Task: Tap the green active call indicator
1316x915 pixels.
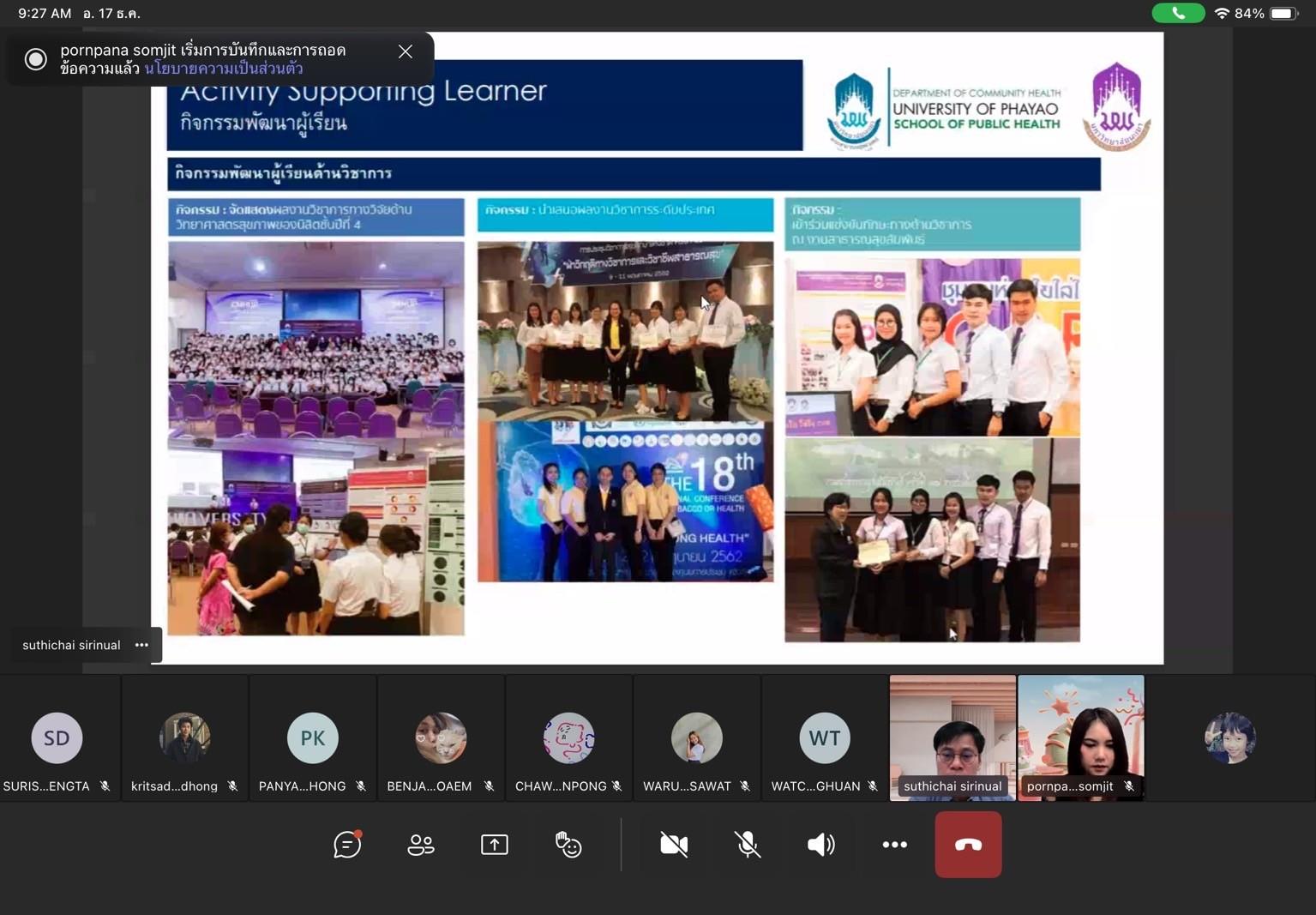Action: (x=1177, y=14)
